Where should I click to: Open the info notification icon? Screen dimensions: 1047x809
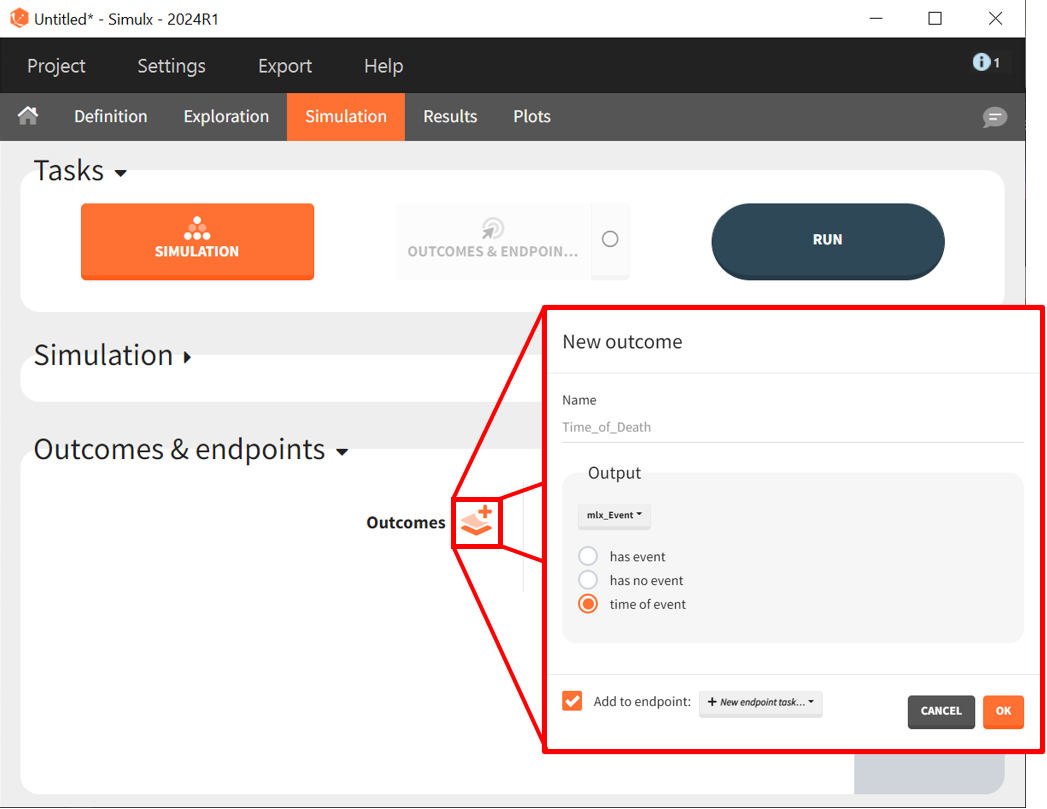click(985, 63)
